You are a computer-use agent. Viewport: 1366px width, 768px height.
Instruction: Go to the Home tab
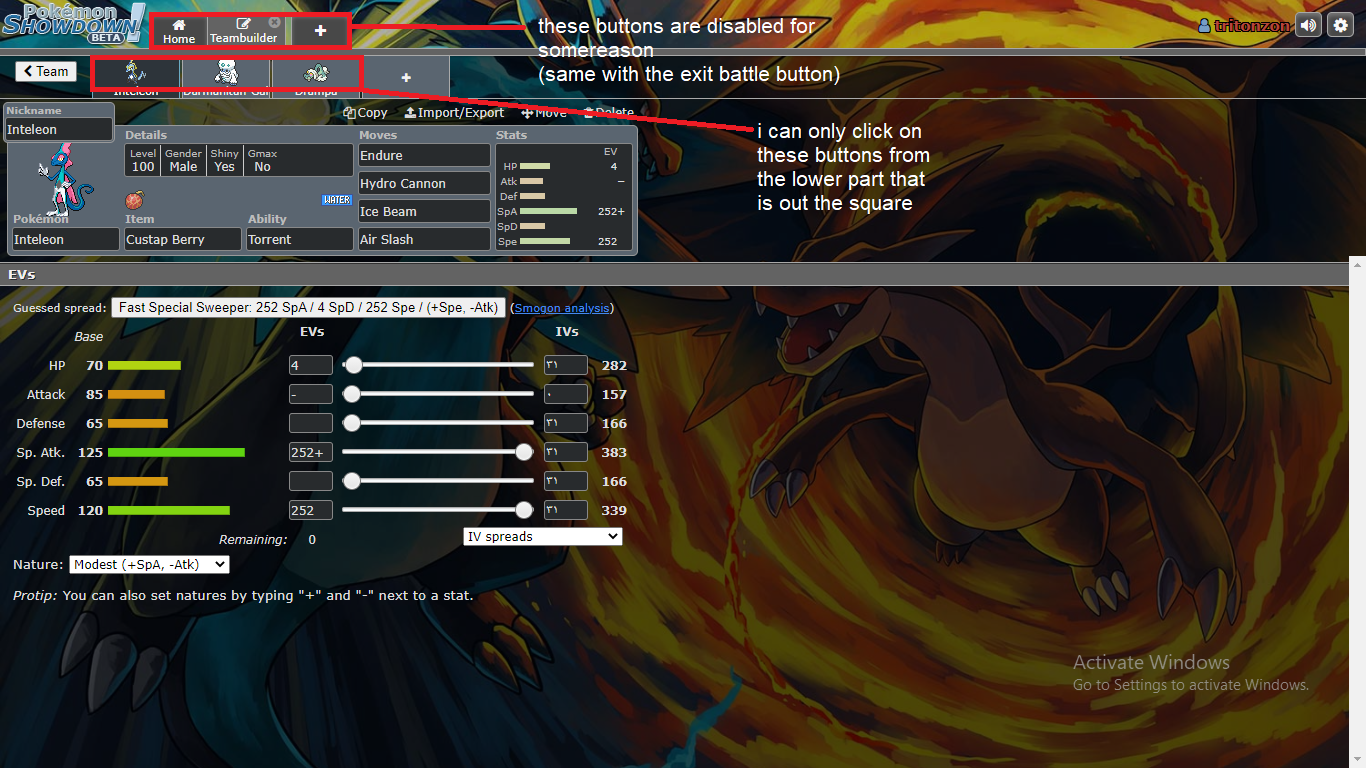coord(179,31)
